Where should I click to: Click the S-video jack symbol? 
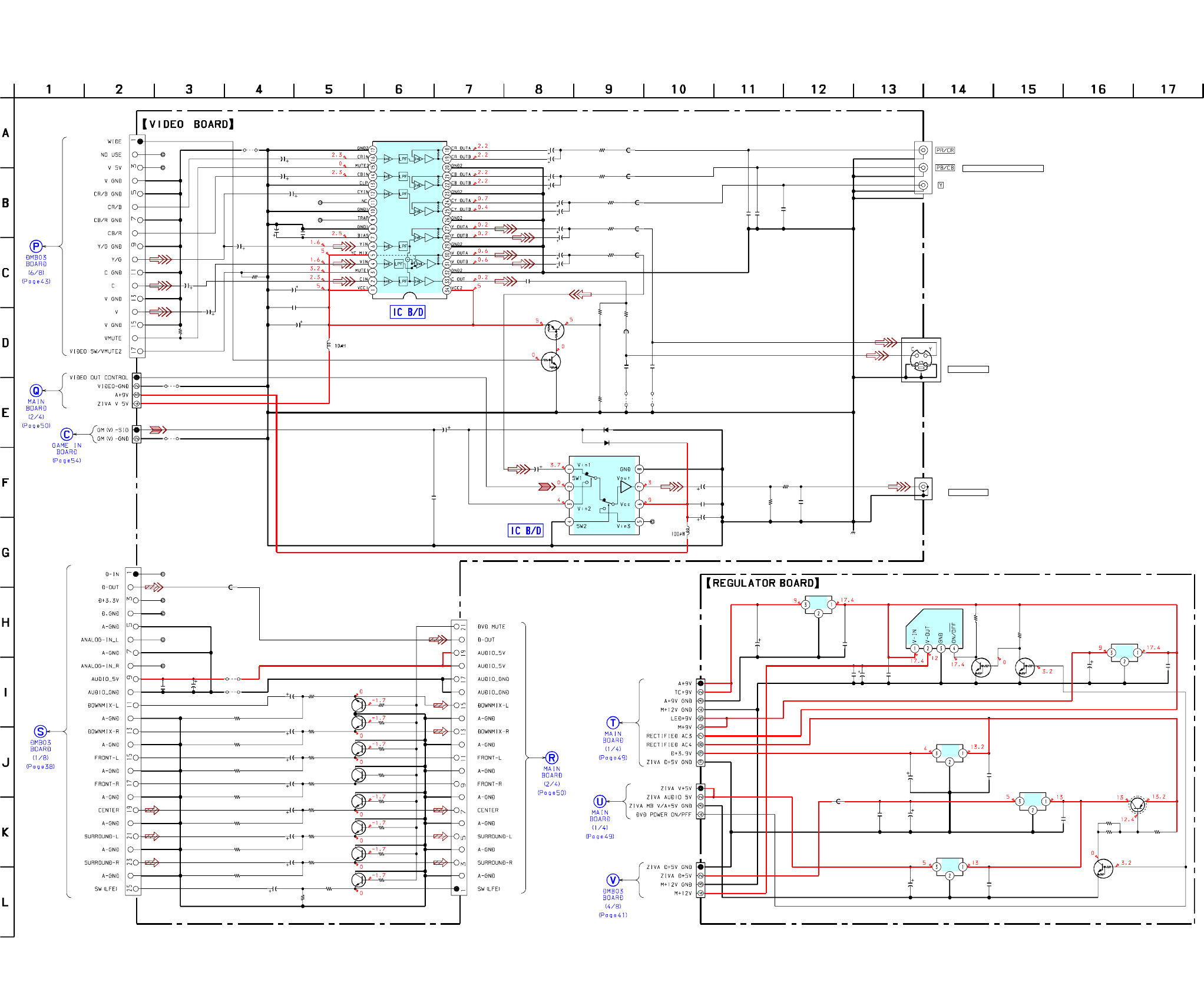point(921,359)
